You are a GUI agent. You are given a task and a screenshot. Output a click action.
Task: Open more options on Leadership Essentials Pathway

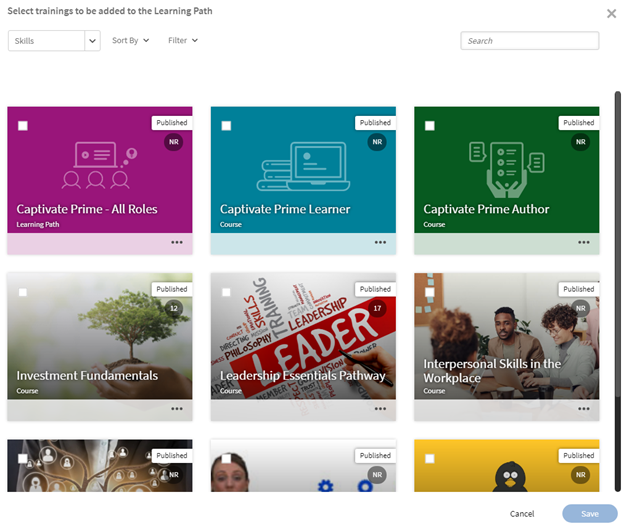tap(380, 409)
